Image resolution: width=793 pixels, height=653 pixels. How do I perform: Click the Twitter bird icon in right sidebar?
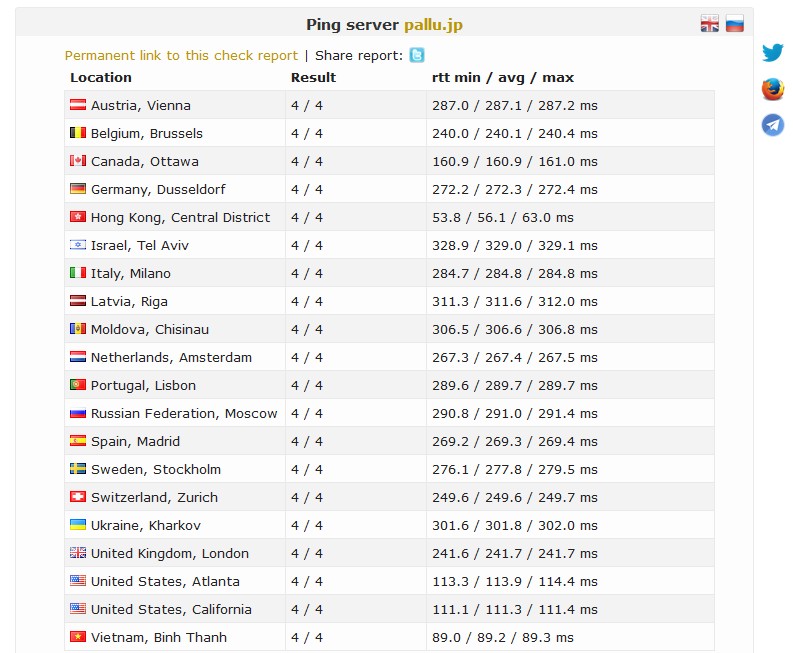click(x=772, y=53)
